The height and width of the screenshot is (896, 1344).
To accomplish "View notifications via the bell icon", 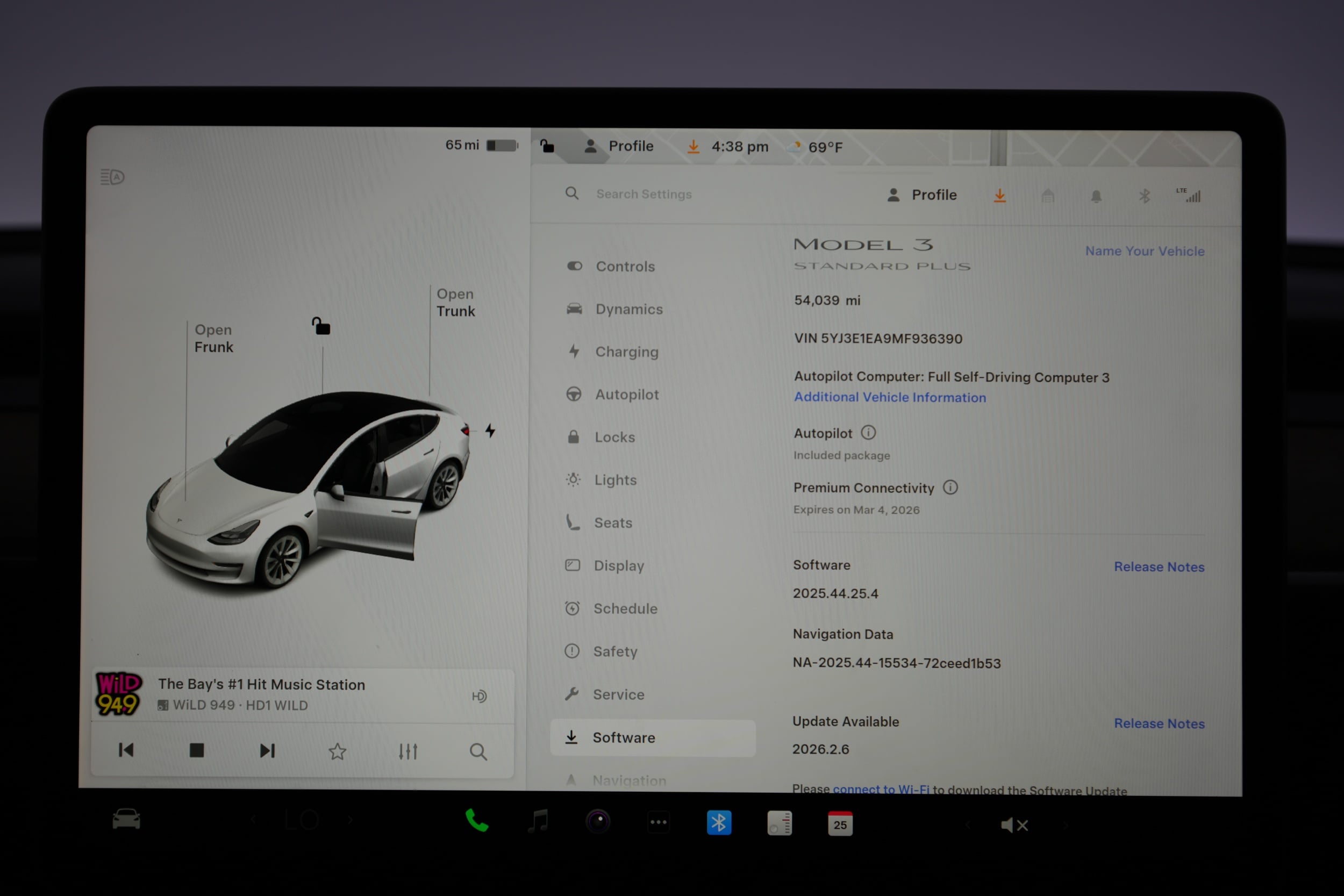I will 1097,196.
